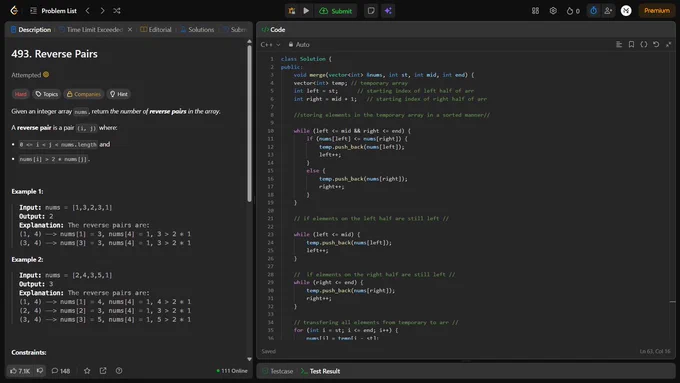Click the Premium button
The image size is (680, 383).
click(657, 11)
